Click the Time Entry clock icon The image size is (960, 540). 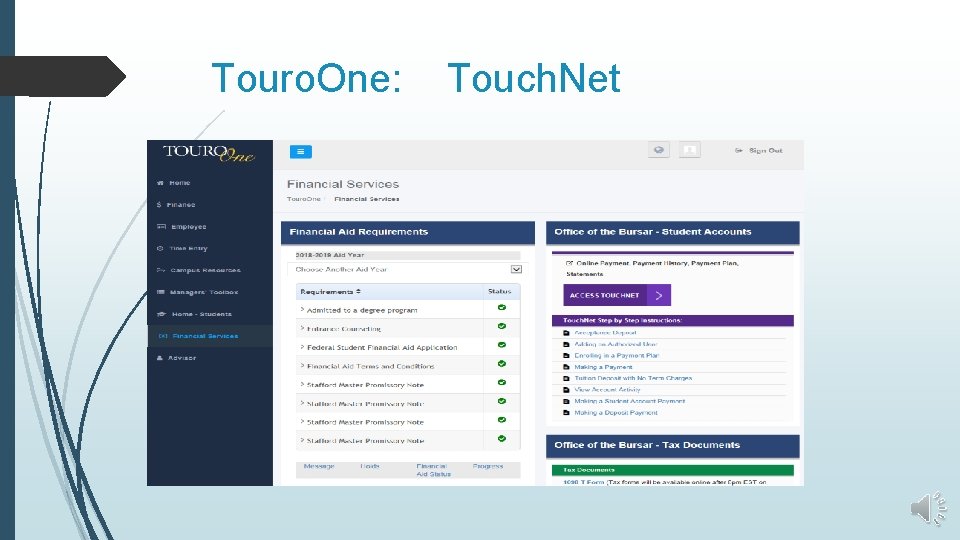click(x=160, y=249)
